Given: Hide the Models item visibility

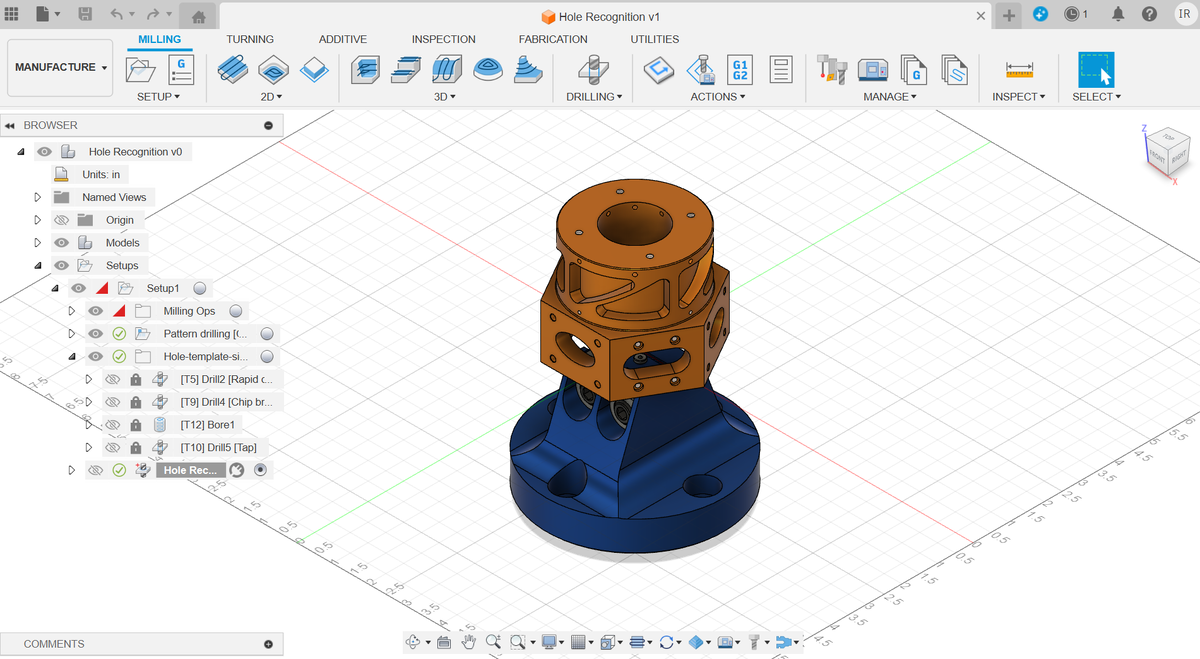Looking at the screenshot, I should 62,243.
